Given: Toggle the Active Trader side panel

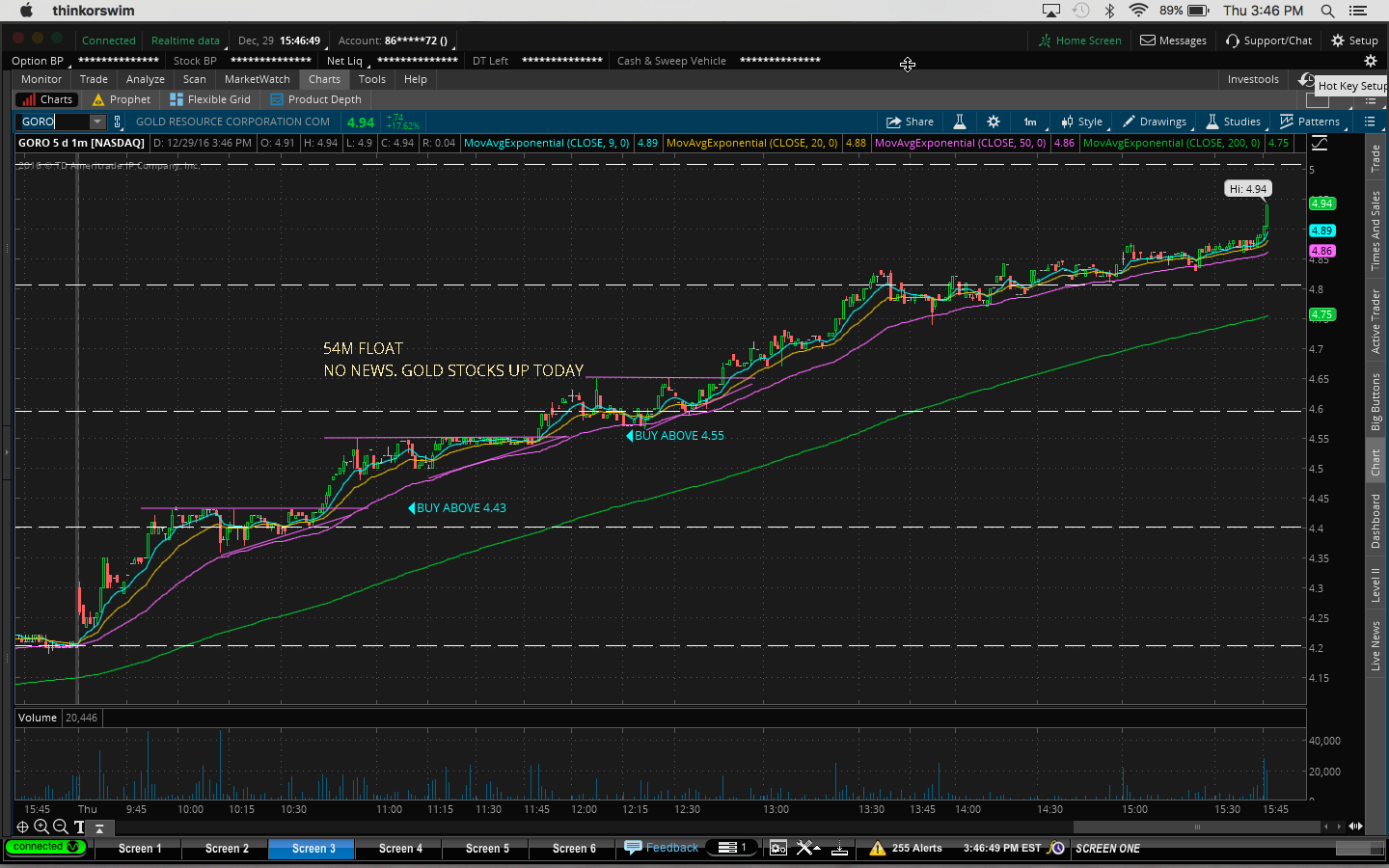Looking at the screenshot, I should (x=1375, y=321).
